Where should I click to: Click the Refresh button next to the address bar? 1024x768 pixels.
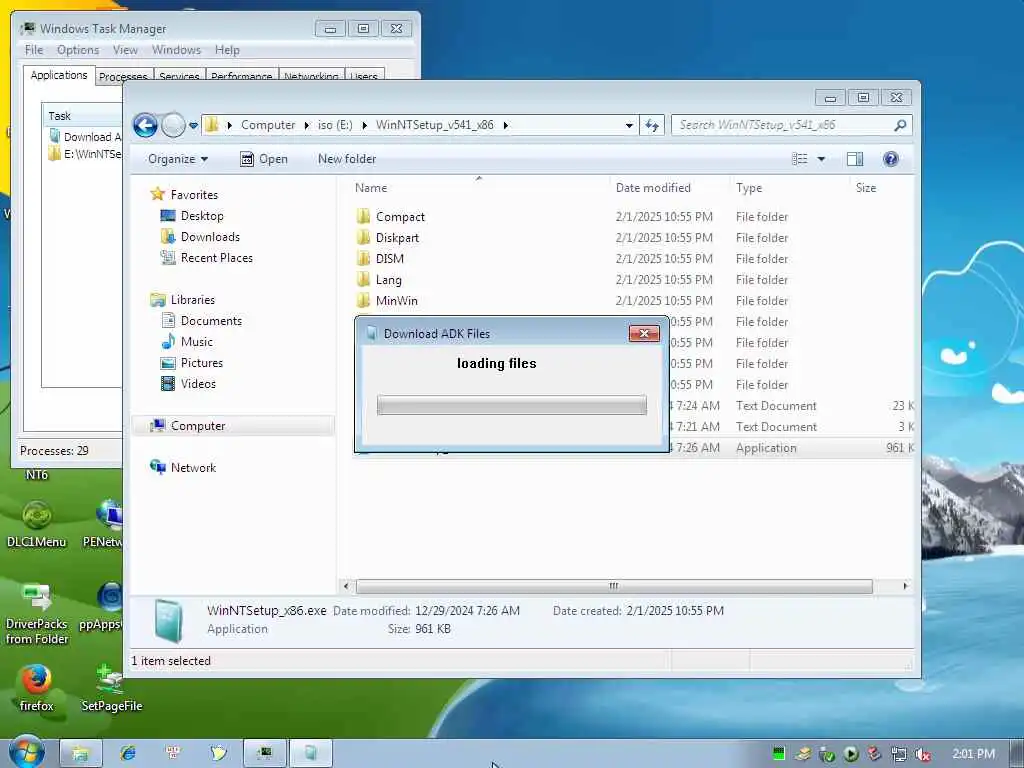(652, 125)
